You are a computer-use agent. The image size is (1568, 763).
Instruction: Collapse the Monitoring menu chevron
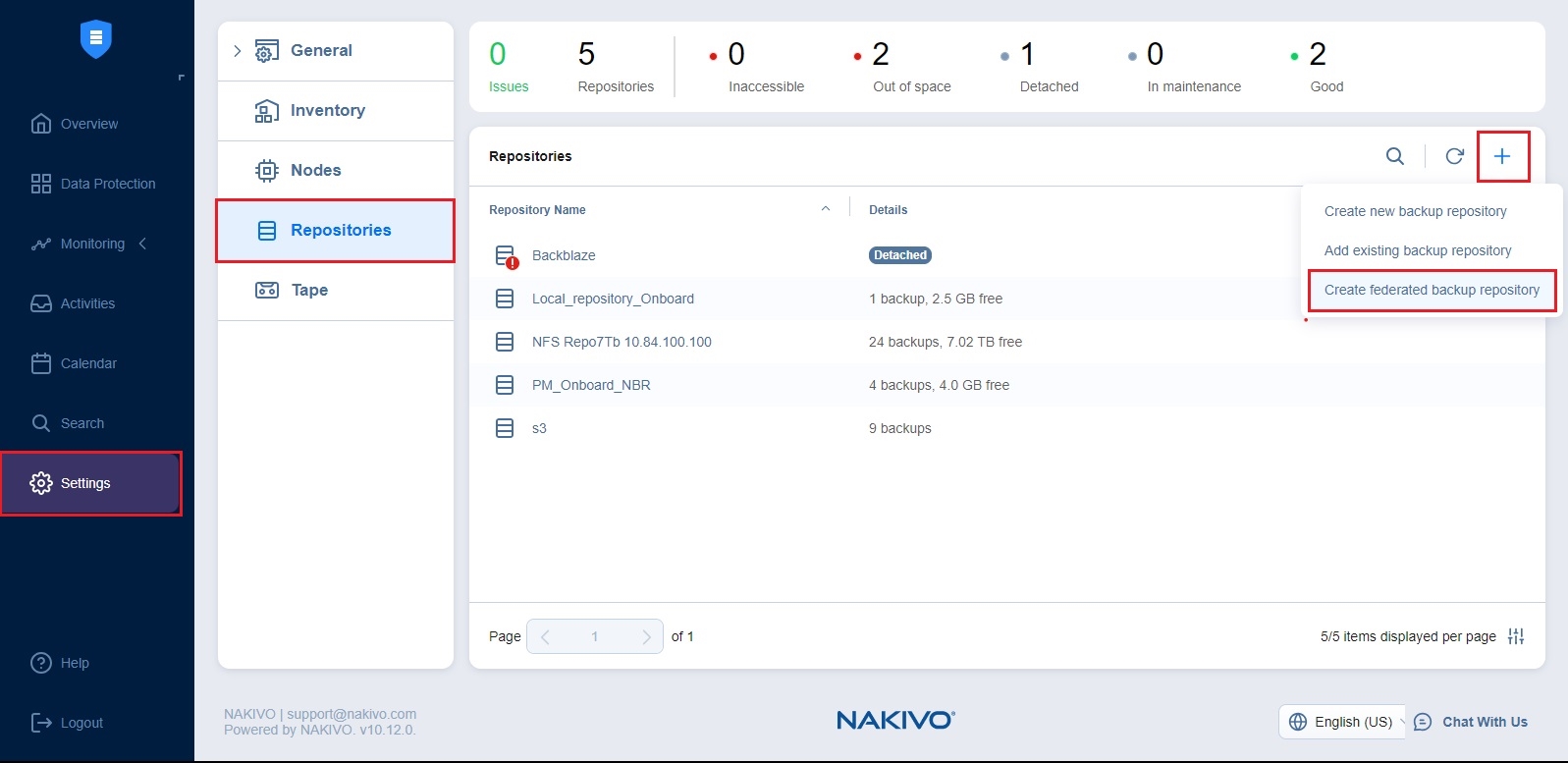(x=143, y=244)
